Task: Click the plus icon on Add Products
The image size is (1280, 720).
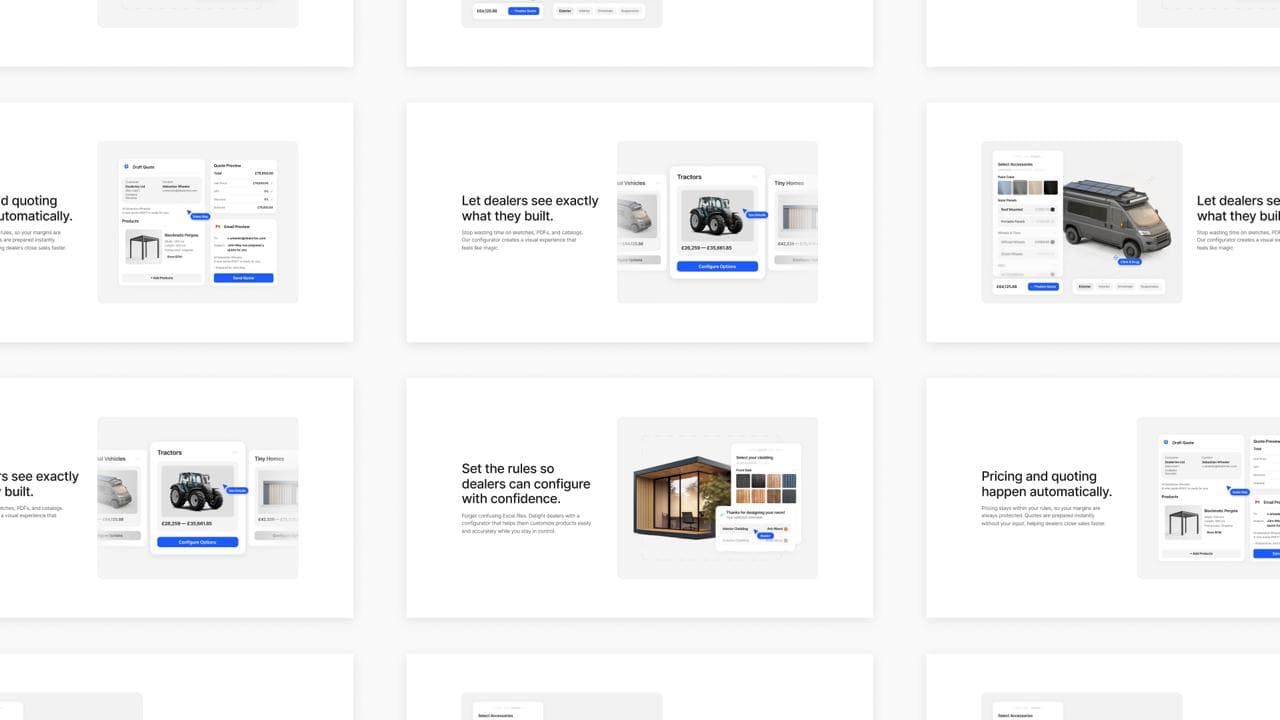Action: pyautogui.click(x=150, y=278)
